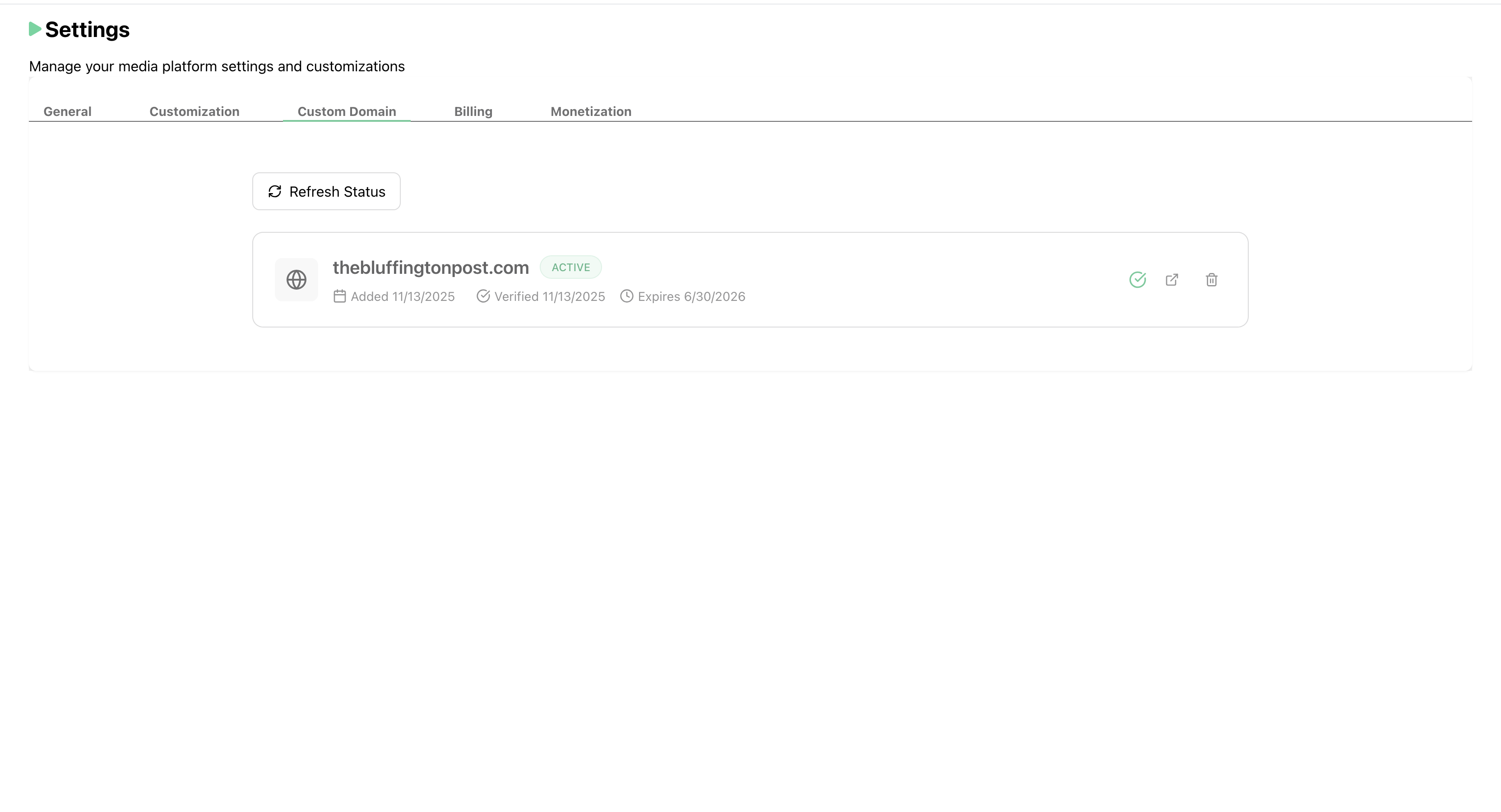This screenshot has width=1501, height=812.
Task: Click the green play logo beside Settings
Action: [35, 29]
